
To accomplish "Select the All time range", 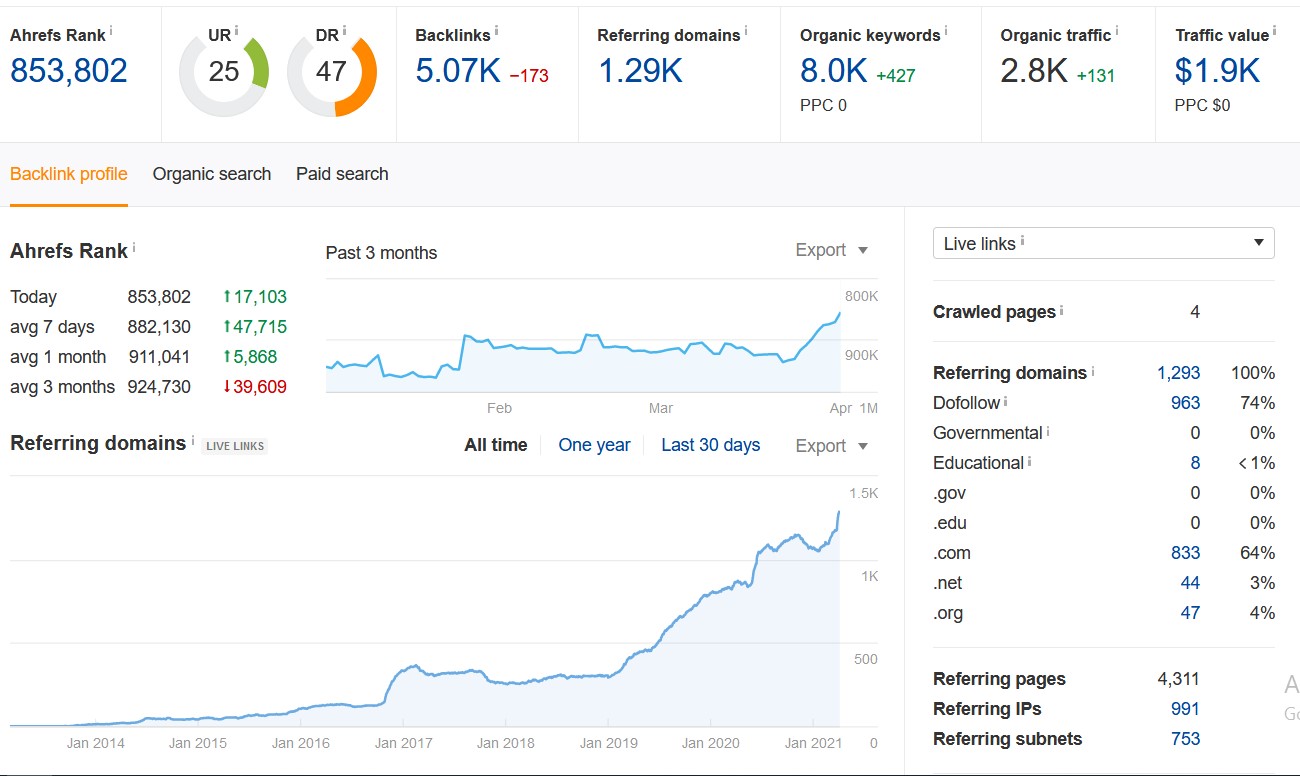I will tap(496, 445).
